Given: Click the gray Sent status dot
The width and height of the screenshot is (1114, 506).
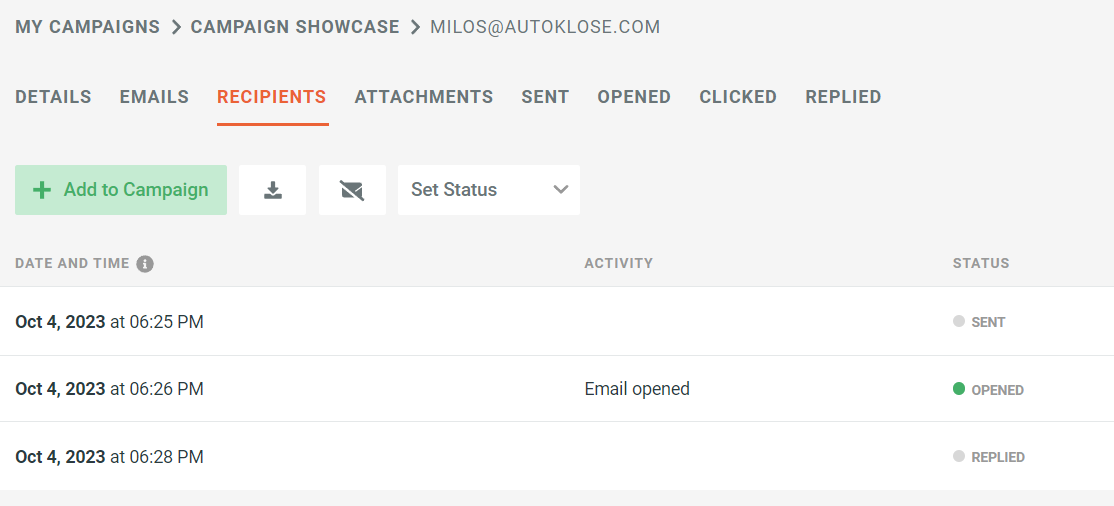Looking at the screenshot, I should pyautogui.click(x=958, y=321).
